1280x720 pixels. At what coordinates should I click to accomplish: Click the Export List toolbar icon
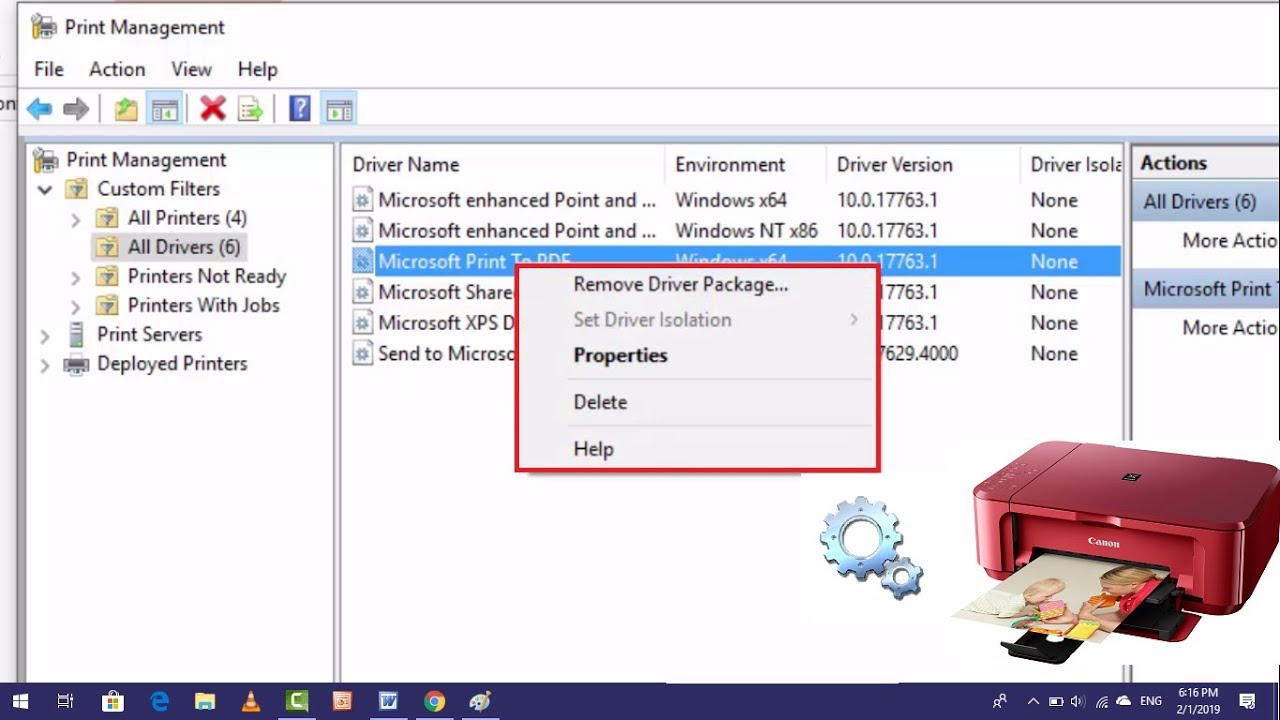250,109
